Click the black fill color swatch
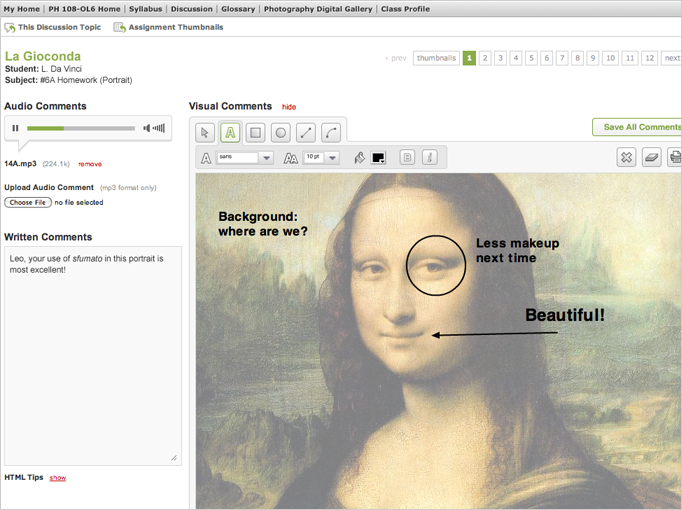 [x=379, y=158]
